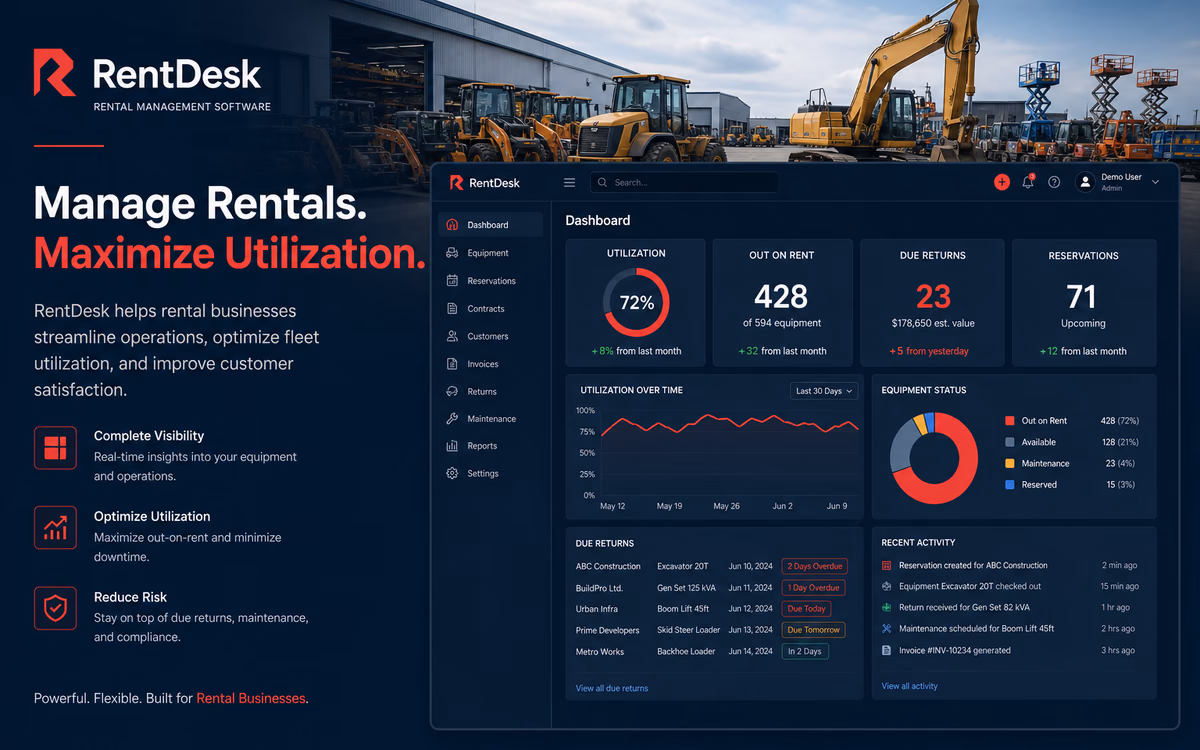The width and height of the screenshot is (1200, 750).
Task: Click the Reduce Risk shield icon
Action: point(55,608)
